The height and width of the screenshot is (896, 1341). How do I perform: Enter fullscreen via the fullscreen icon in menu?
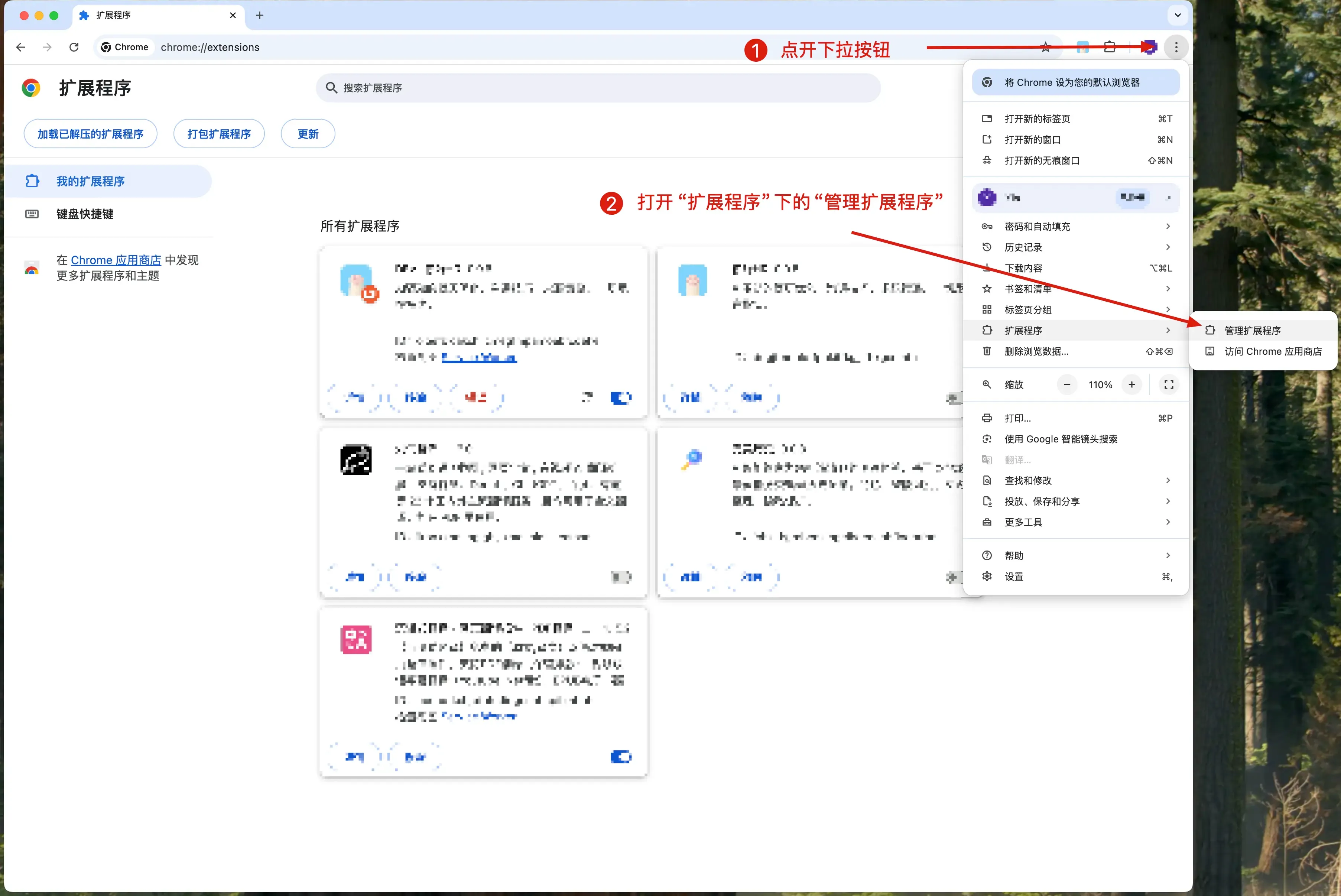coord(1168,384)
